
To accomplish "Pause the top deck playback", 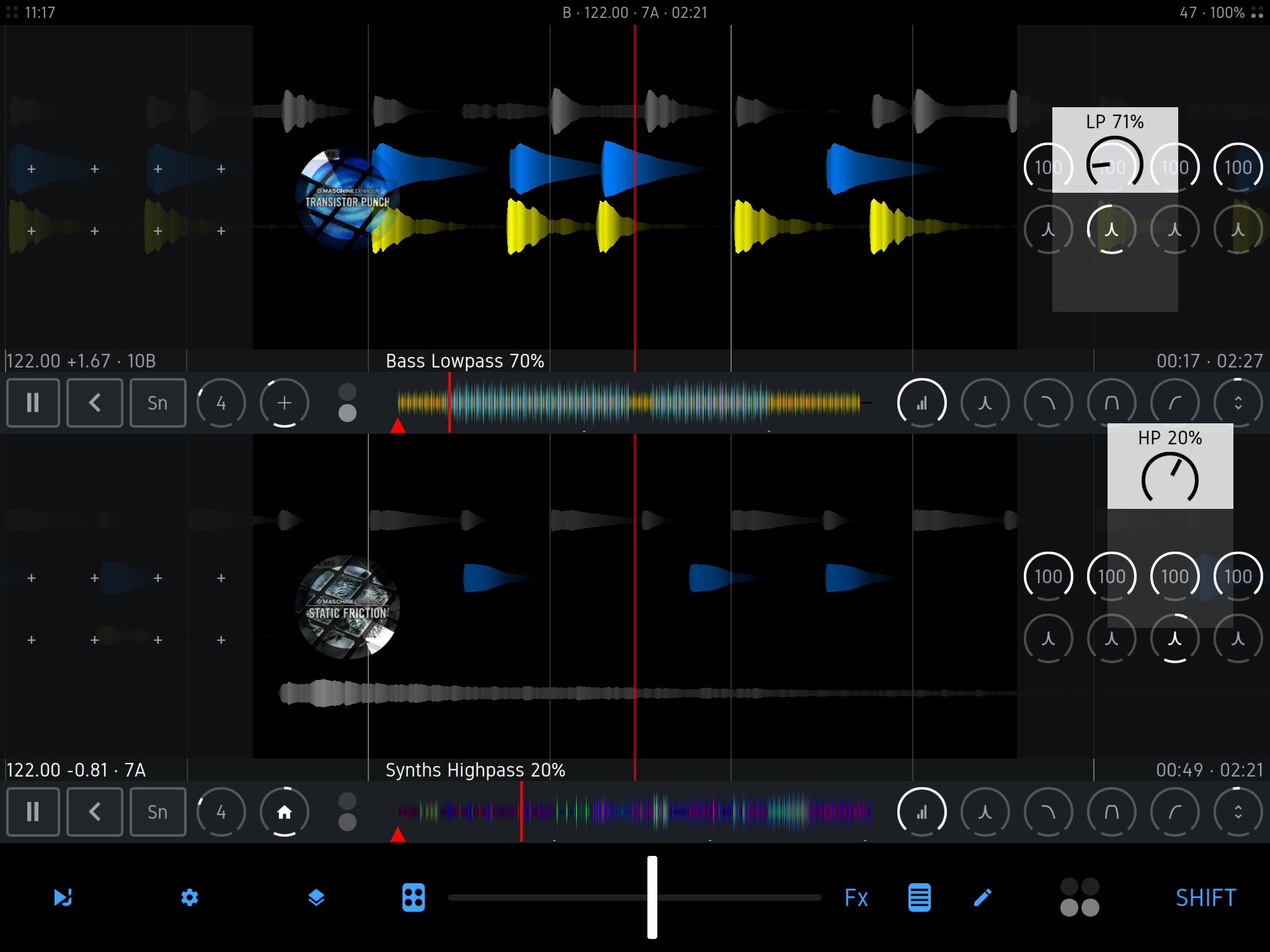I will [x=33, y=403].
